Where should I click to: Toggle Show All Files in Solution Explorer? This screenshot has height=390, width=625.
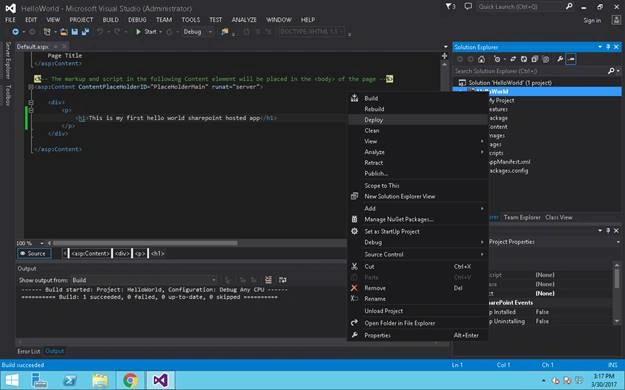pos(546,59)
